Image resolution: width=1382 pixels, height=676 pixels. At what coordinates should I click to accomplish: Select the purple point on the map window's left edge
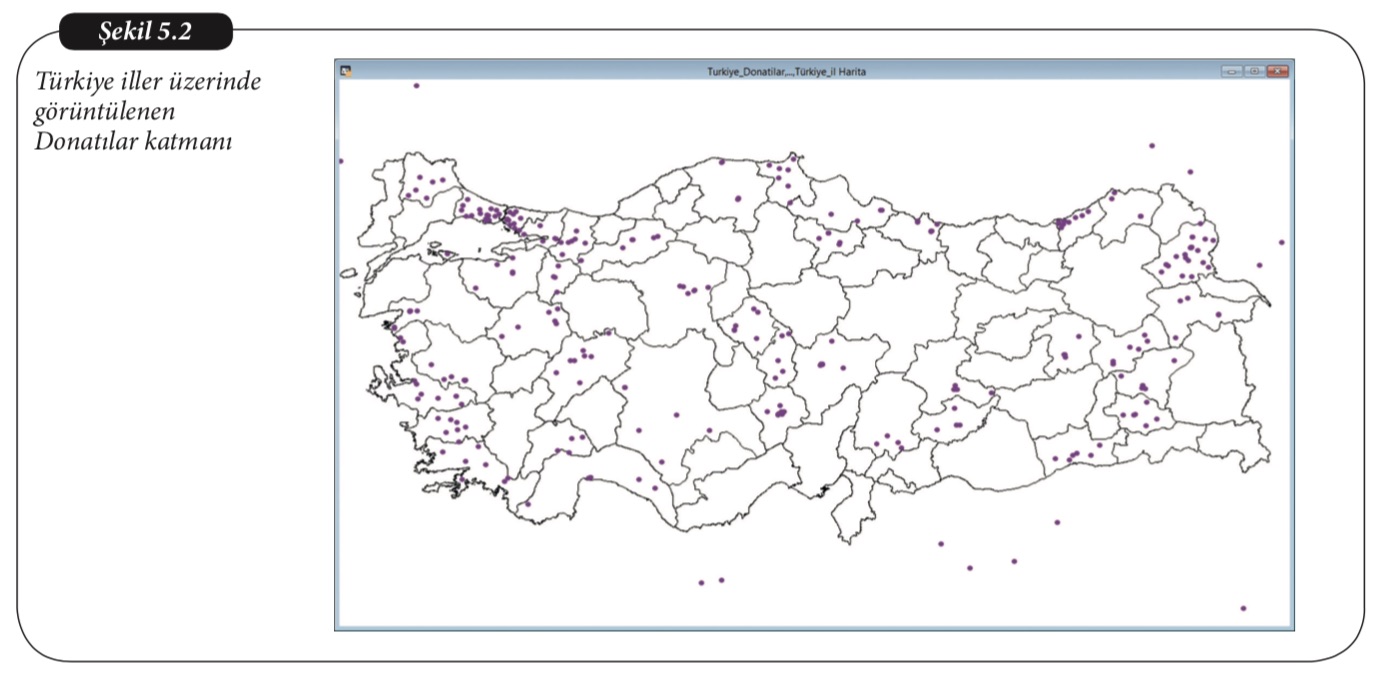pos(341,161)
